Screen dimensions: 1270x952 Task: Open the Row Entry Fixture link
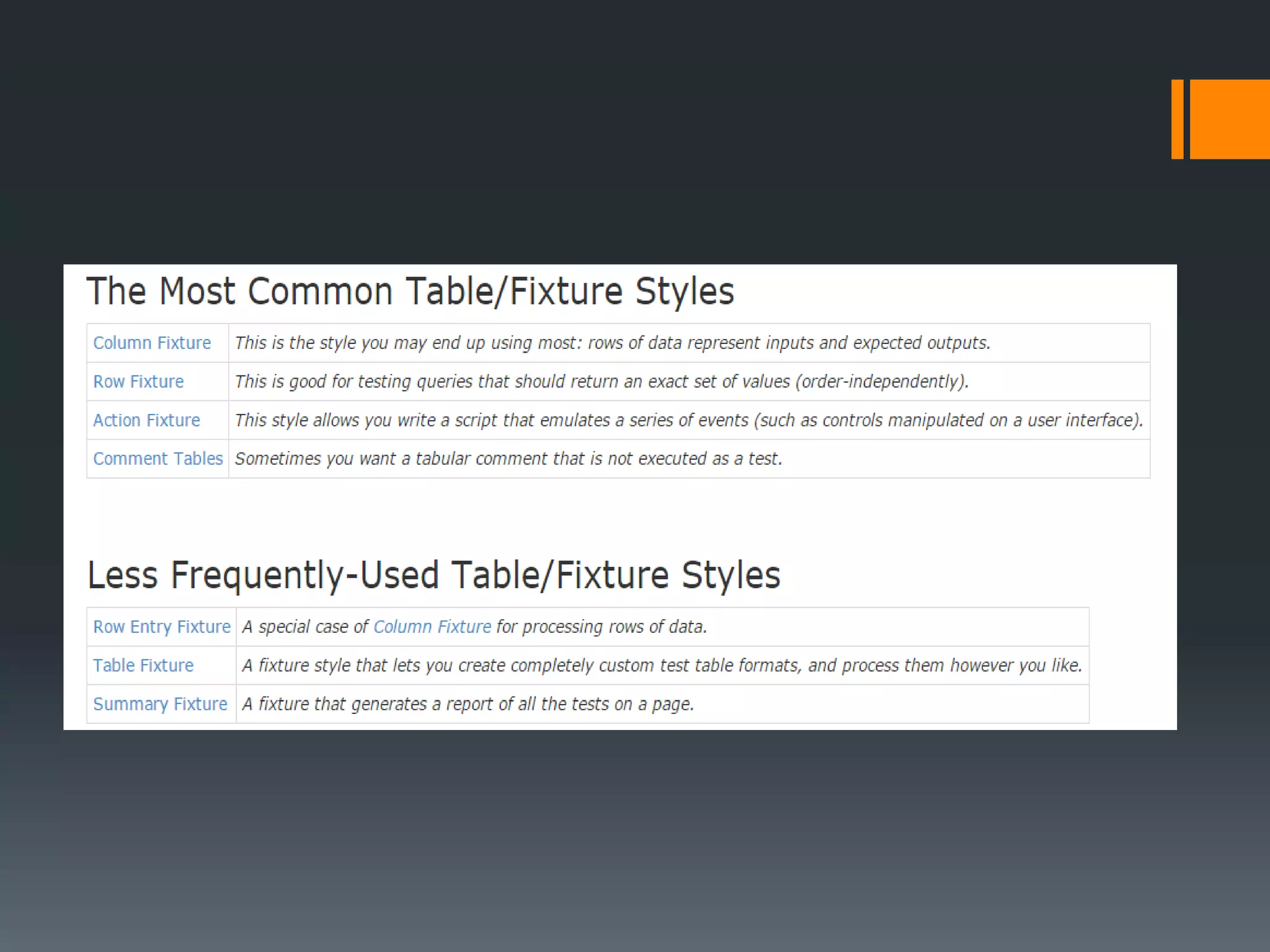[161, 627]
